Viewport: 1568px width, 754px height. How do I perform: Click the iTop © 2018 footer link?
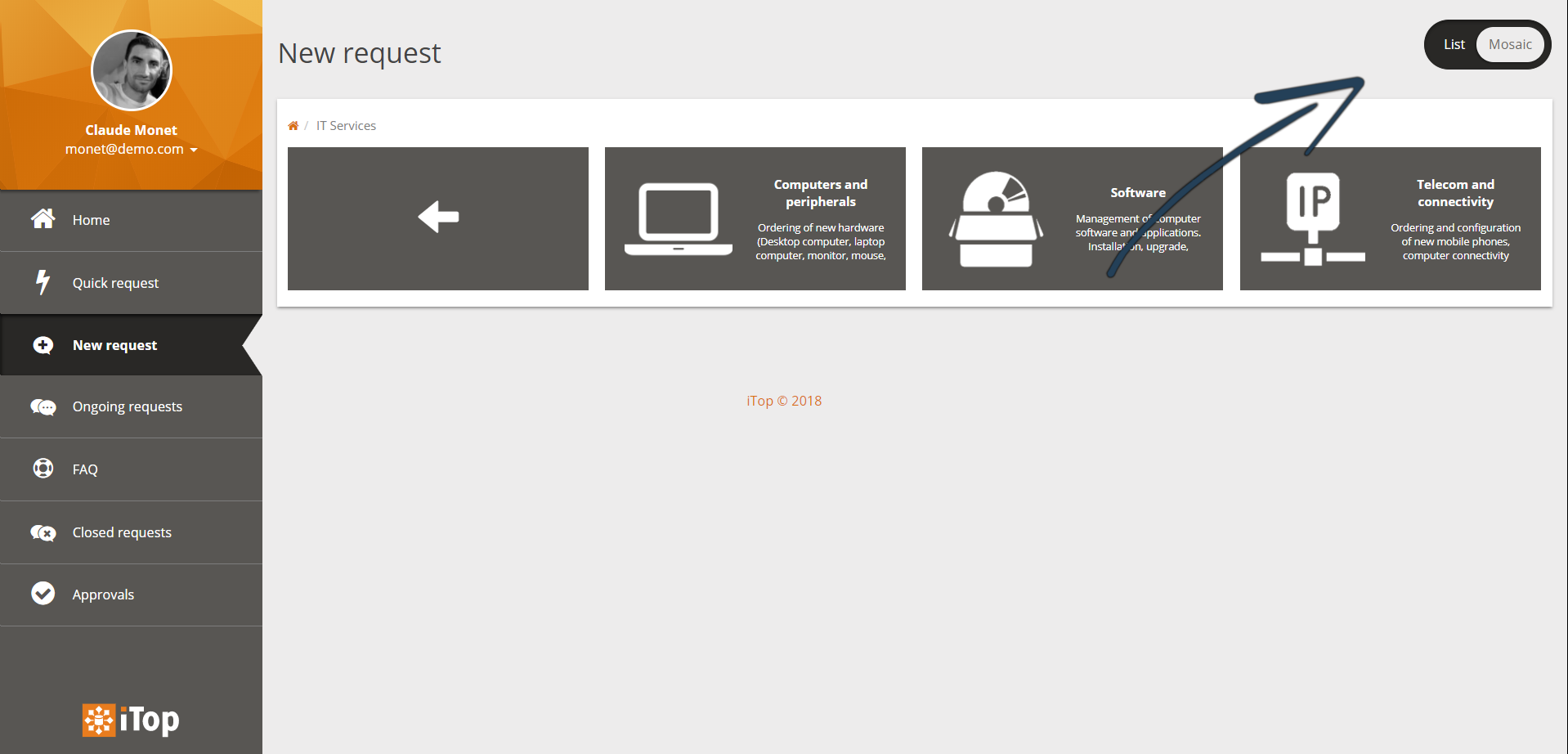click(784, 401)
